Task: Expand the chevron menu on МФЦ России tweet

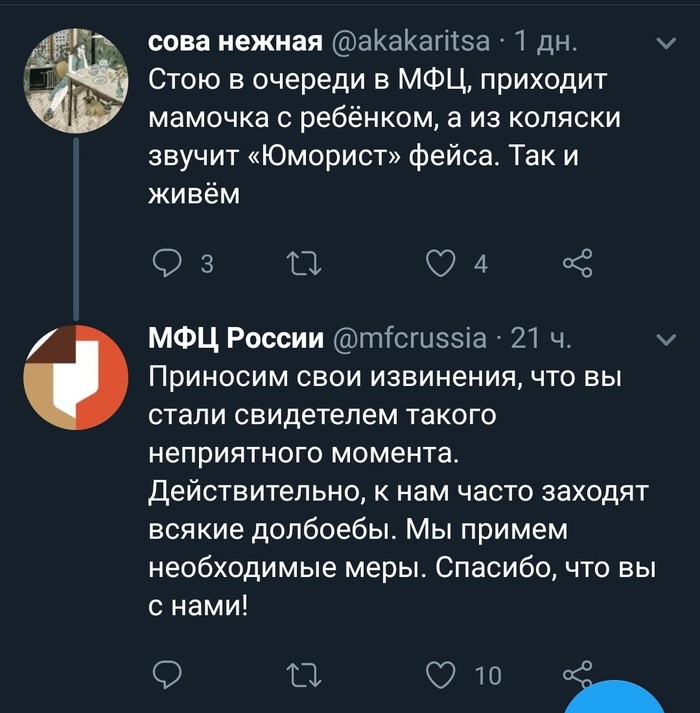Action: (x=665, y=341)
